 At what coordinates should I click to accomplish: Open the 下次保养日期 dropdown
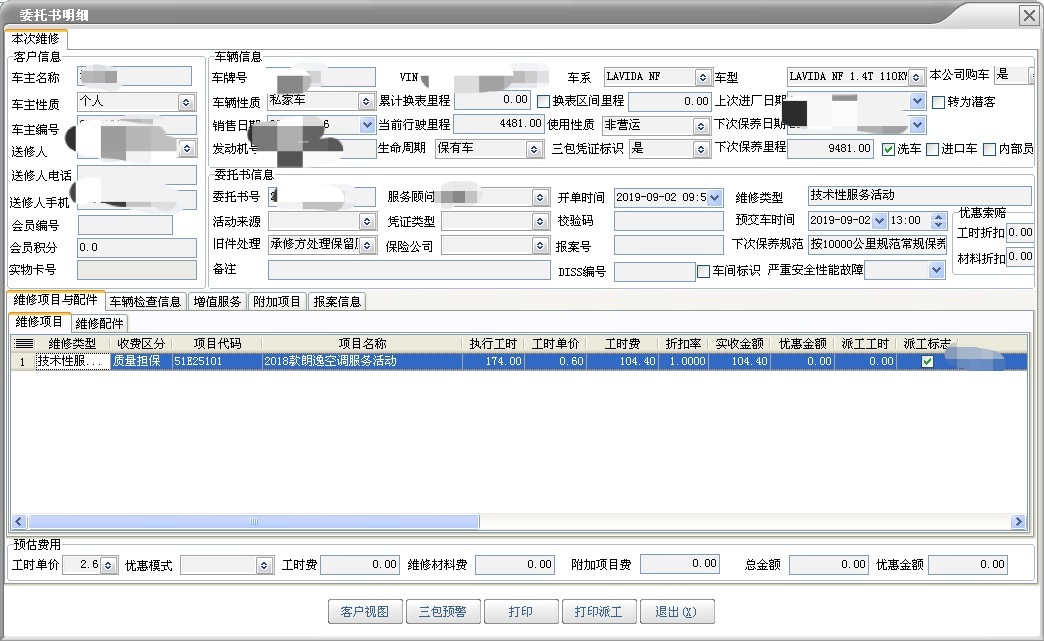pos(917,124)
